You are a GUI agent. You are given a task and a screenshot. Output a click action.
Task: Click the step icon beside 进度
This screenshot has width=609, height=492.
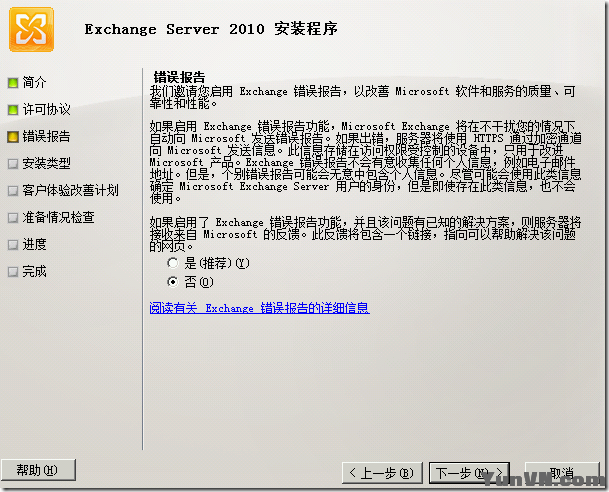click(13, 245)
